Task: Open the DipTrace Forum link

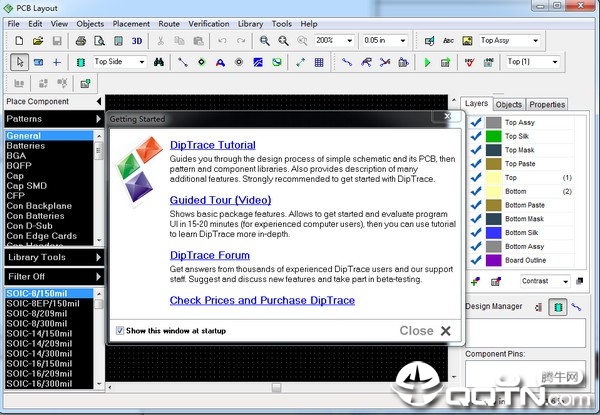Action: (x=210, y=255)
